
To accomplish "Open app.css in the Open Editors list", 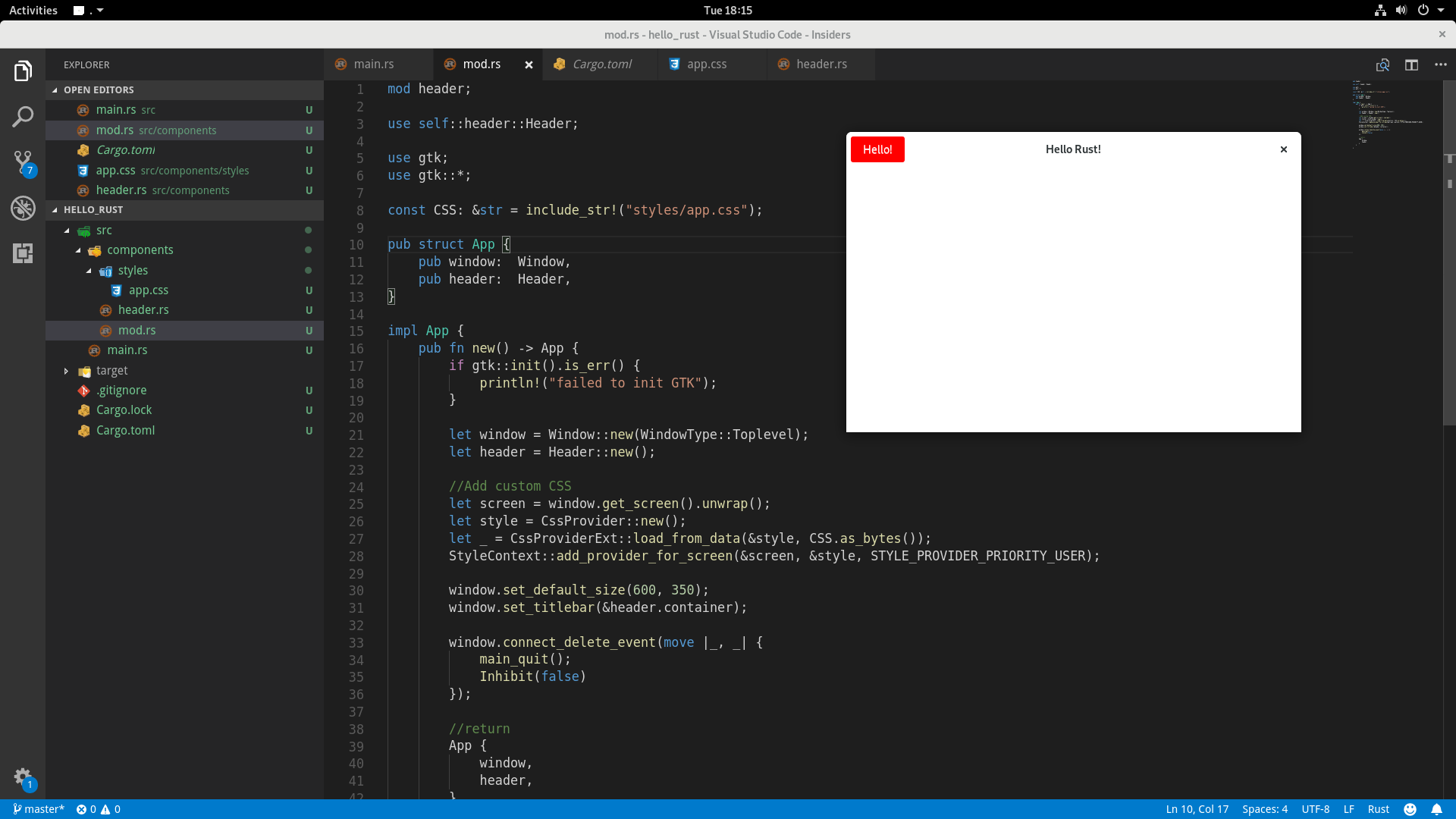I will [x=184, y=171].
